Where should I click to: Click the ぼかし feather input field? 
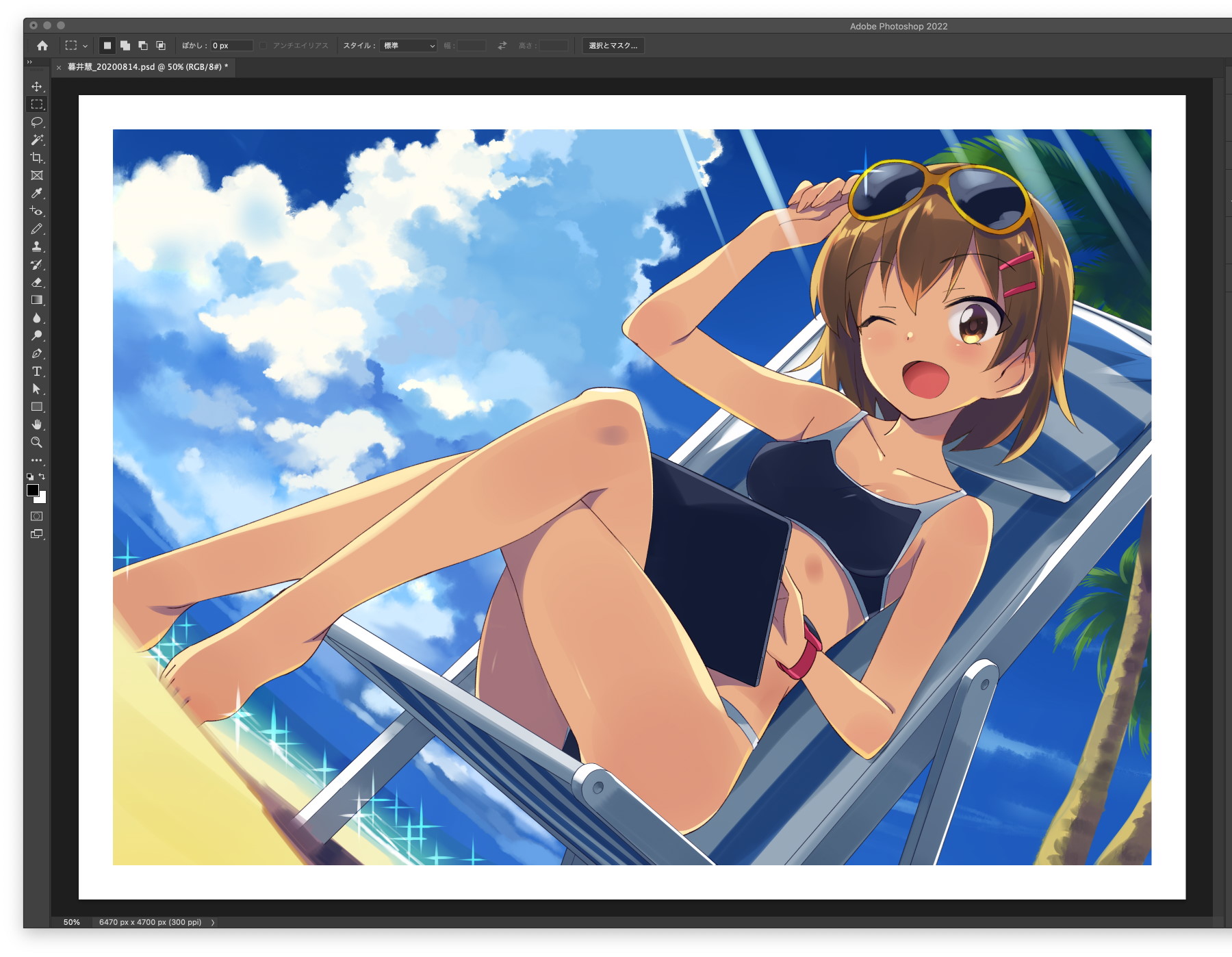point(231,46)
